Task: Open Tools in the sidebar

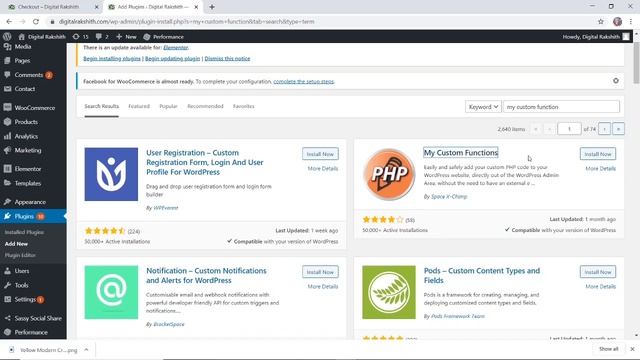Action: [x=21, y=285]
